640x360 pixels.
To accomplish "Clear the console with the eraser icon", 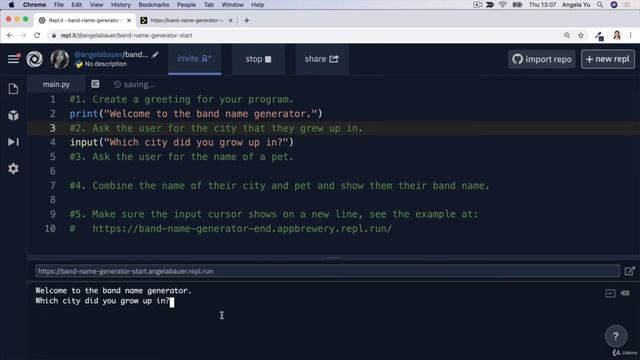I will [625, 293].
